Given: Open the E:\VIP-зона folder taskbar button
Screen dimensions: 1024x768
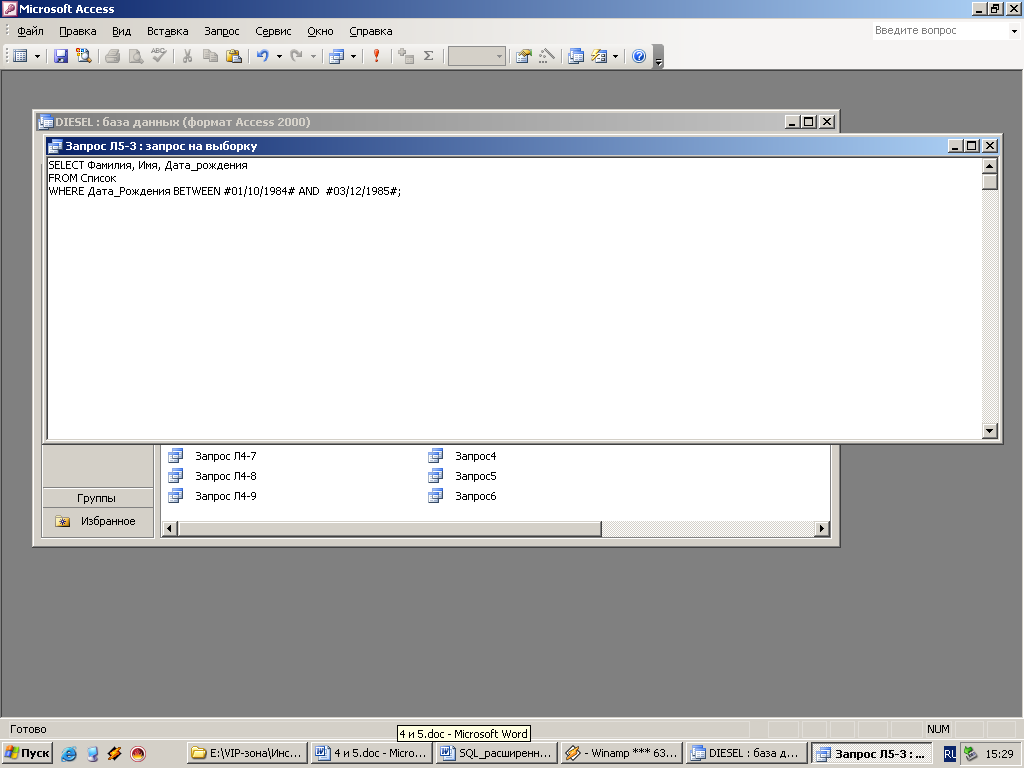Looking at the screenshot, I should click(247, 753).
